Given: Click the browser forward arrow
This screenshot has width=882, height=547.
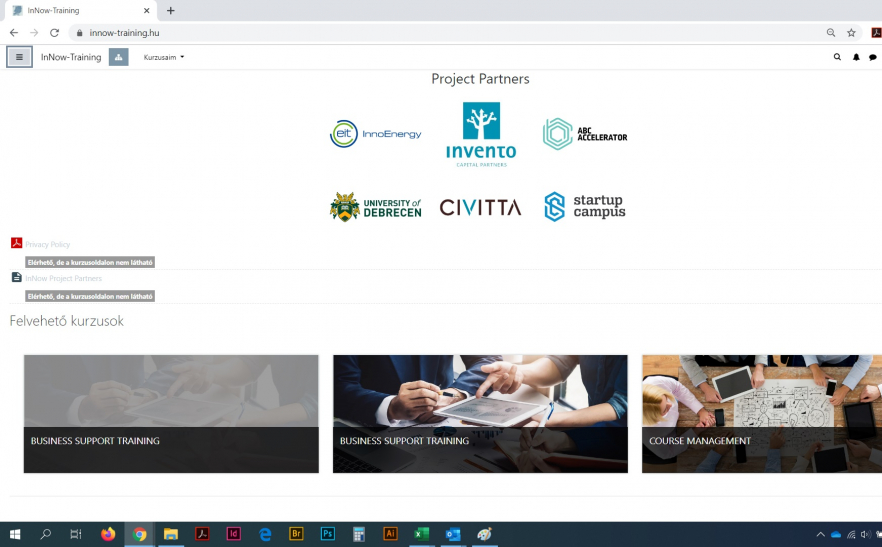Looking at the screenshot, I should [x=34, y=33].
